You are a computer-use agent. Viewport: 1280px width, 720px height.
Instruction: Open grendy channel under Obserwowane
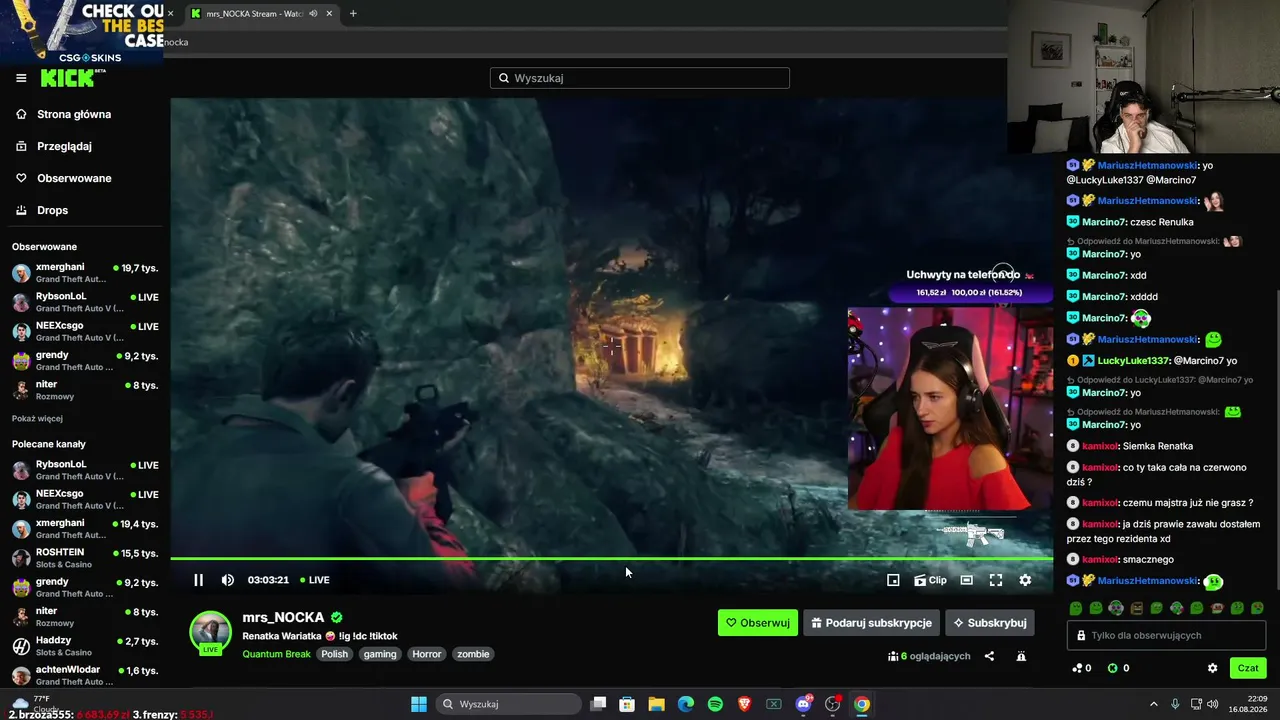point(85,361)
